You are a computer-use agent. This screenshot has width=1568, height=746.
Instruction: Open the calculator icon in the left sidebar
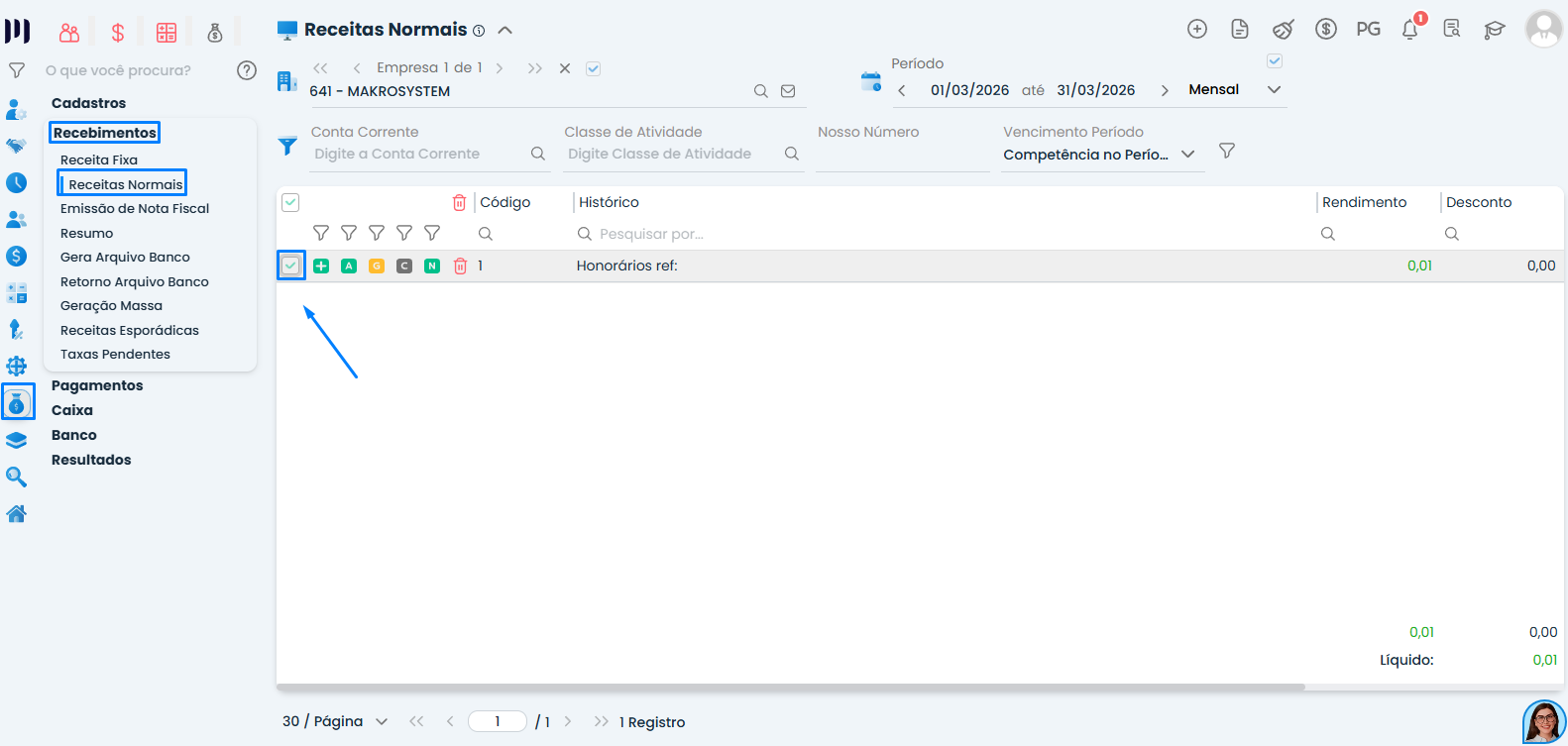pyautogui.click(x=17, y=293)
